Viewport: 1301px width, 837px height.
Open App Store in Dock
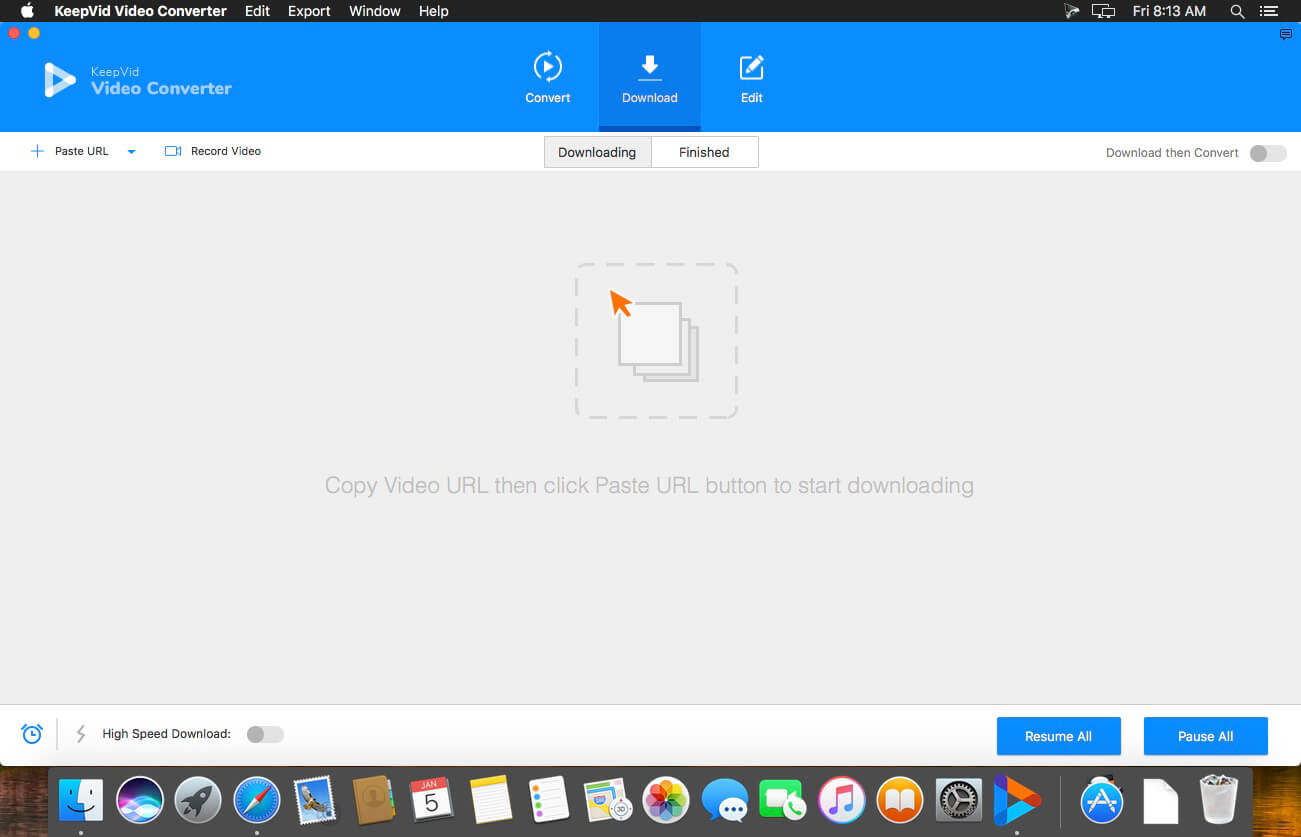(1102, 800)
